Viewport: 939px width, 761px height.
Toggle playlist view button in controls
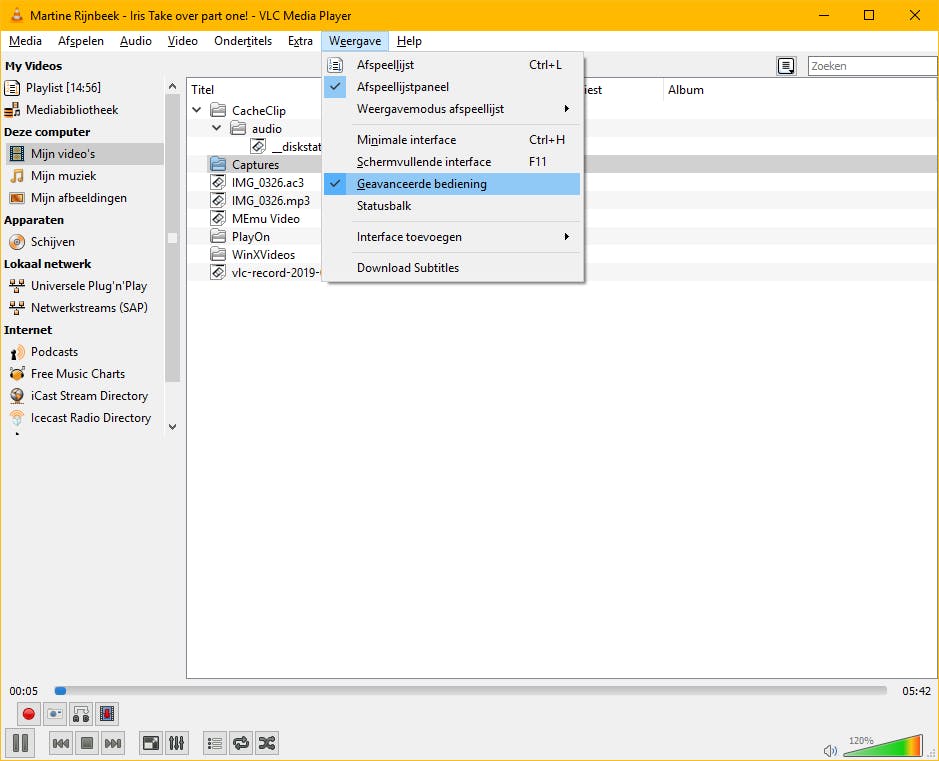[x=215, y=744]
